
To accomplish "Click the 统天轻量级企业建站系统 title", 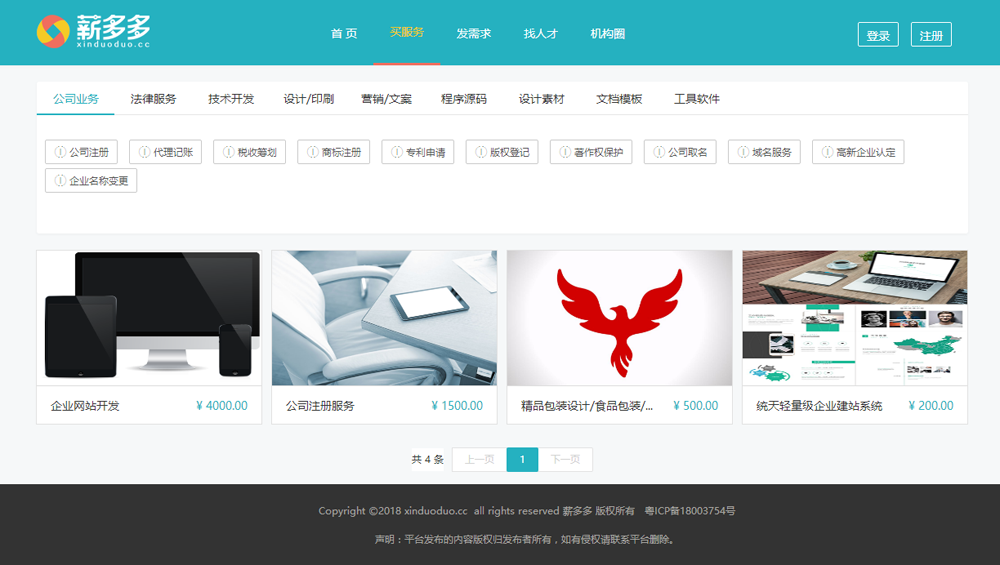I will 820,406.
